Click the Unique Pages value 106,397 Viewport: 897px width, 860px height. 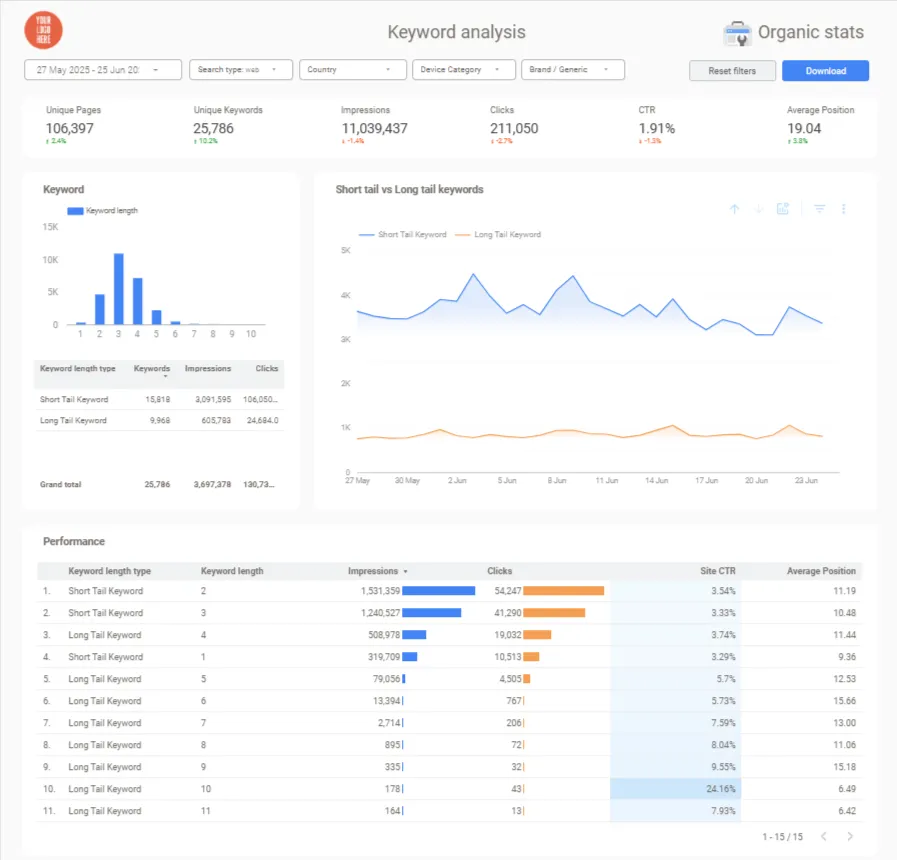pyautogui.click(x=70, y=129)
